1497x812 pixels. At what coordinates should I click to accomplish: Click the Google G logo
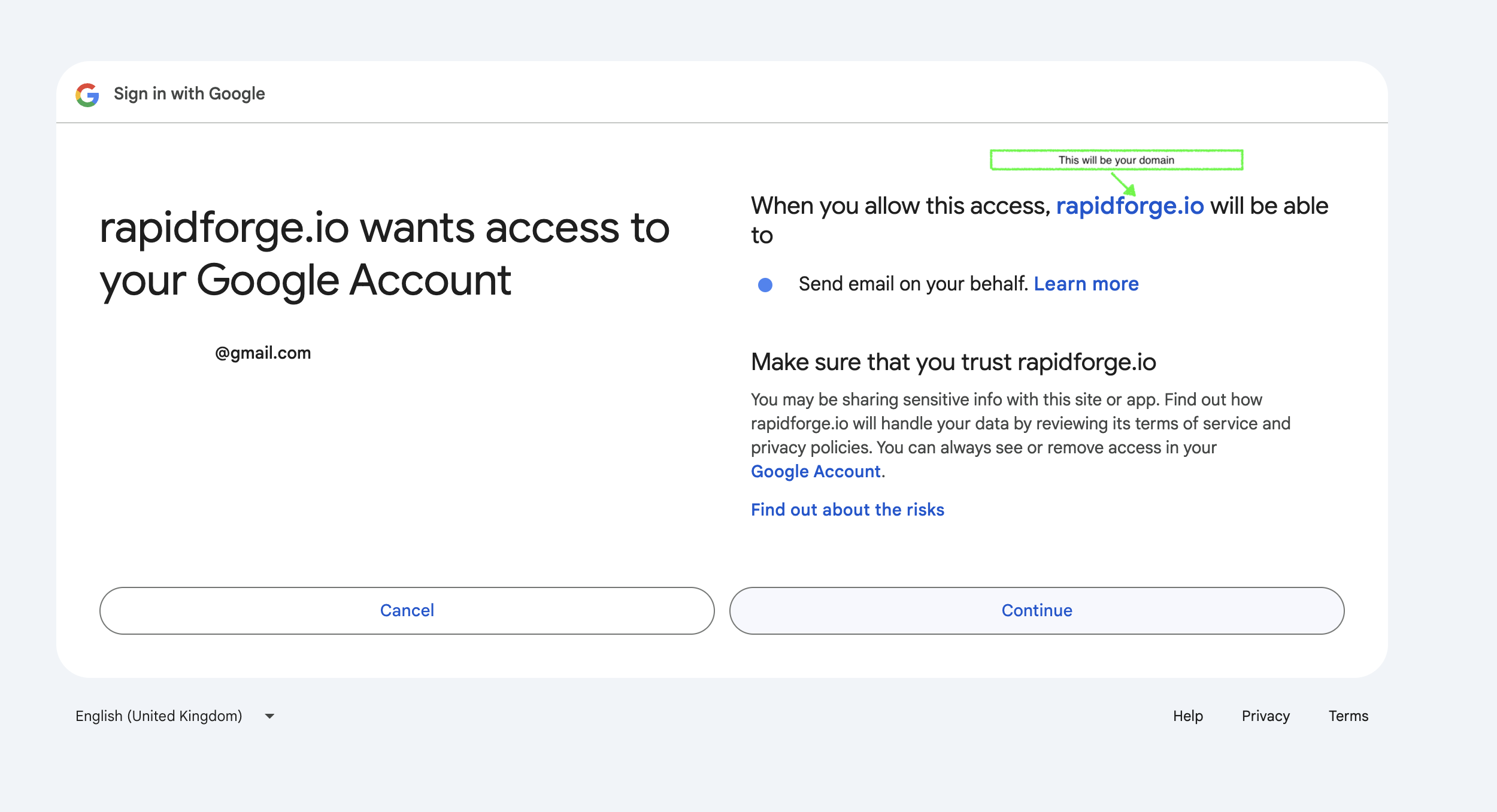point(87,95)
